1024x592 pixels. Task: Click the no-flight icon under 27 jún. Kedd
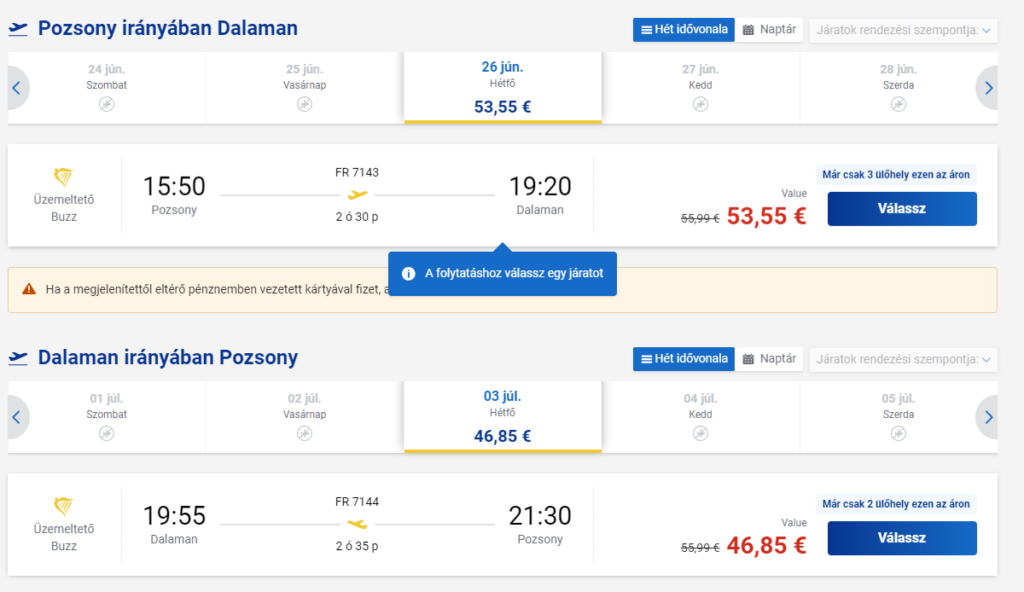[700, 104]
